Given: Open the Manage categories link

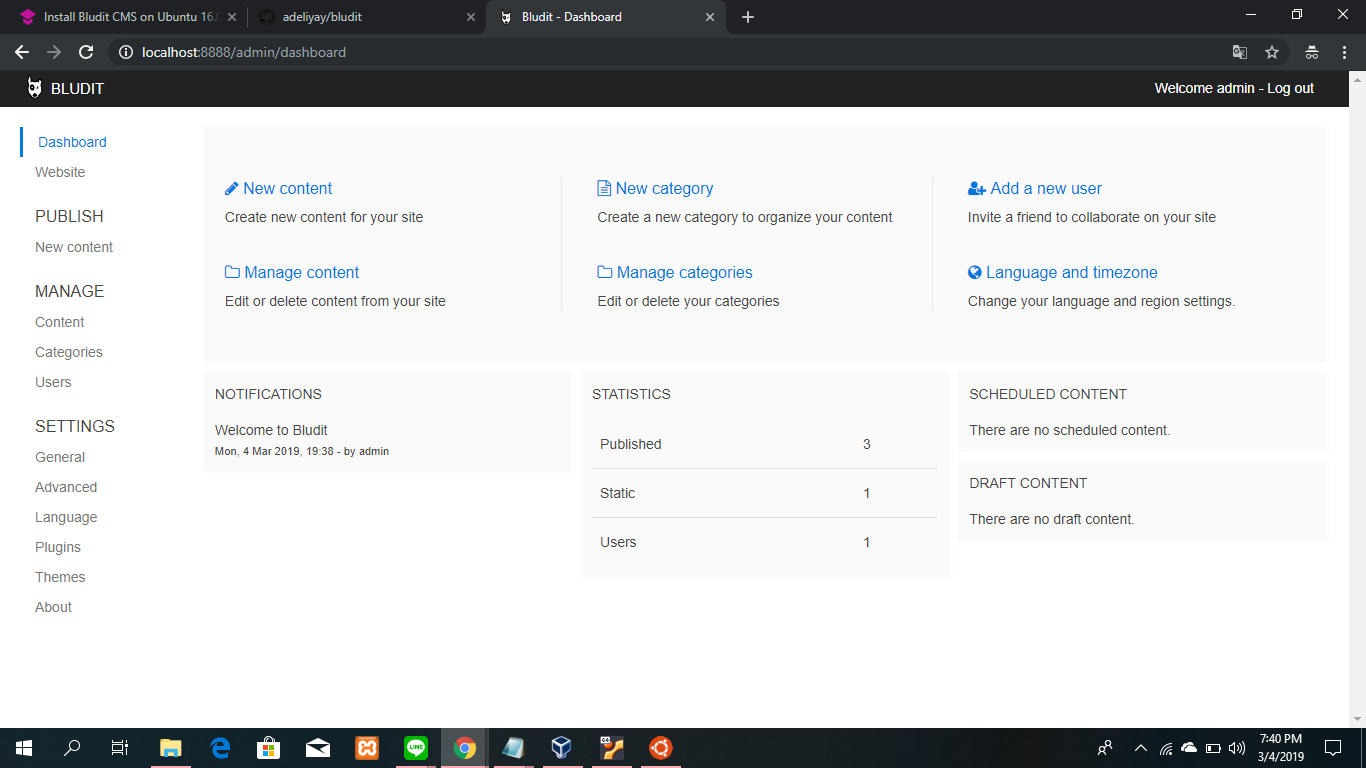Looking at the screenshot, I should pos(684,272).
